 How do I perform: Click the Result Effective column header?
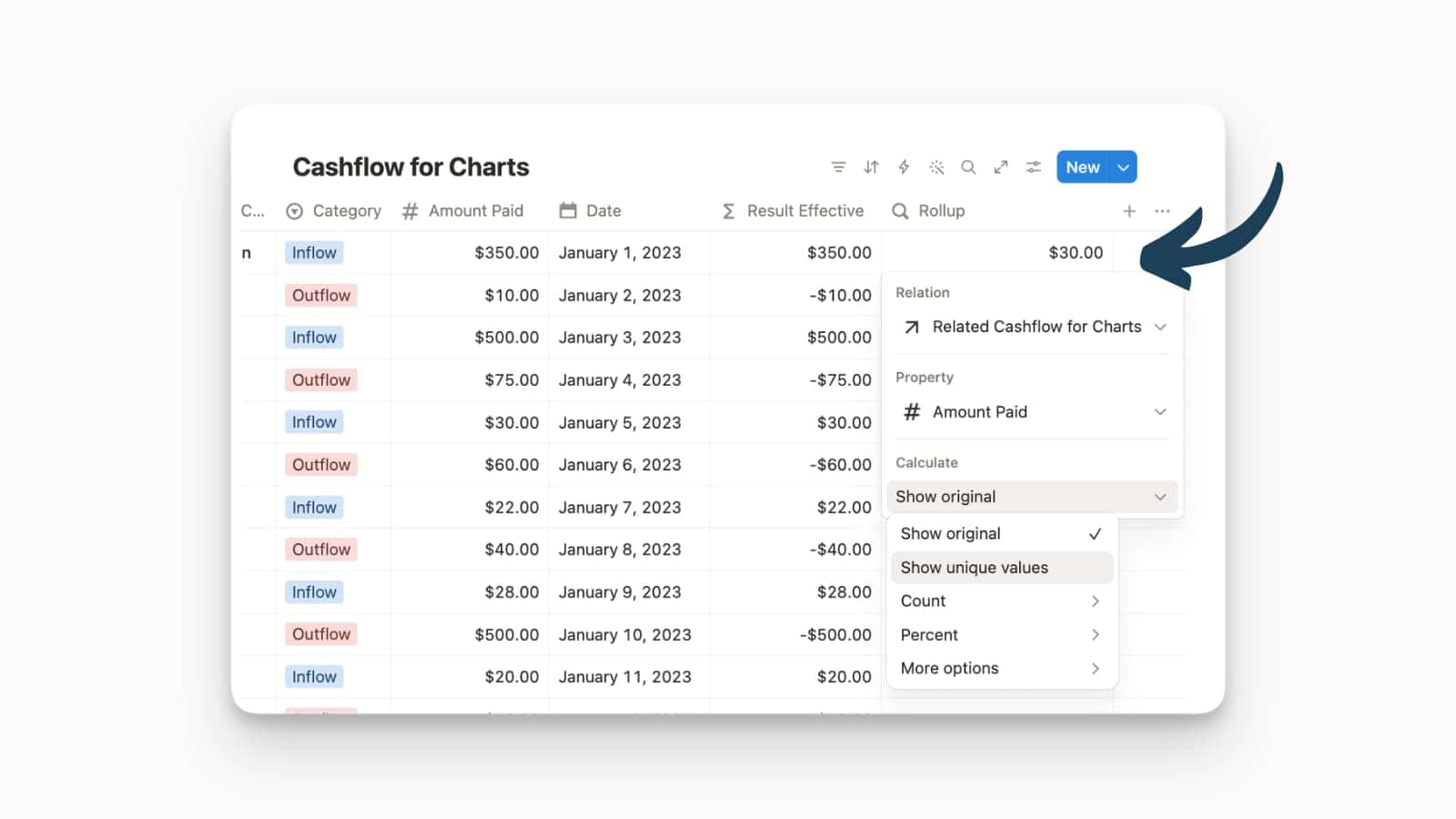pos(793,211)
